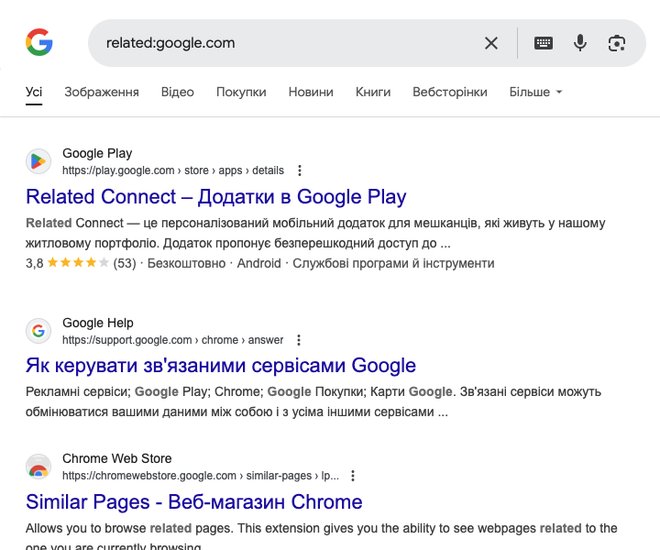Select the Усі tab

(34, 92)
